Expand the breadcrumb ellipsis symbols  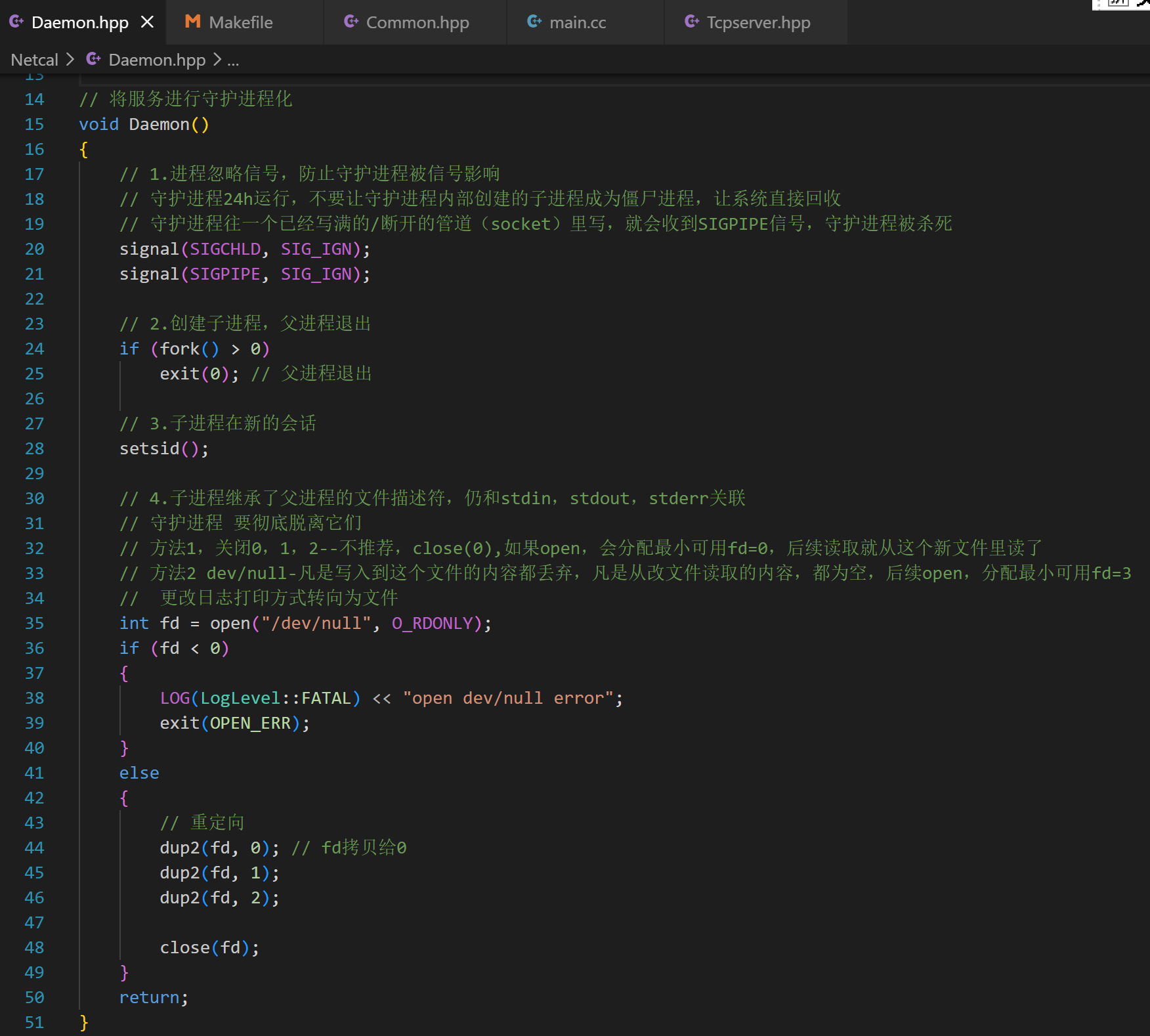click(x=233, y=60)
